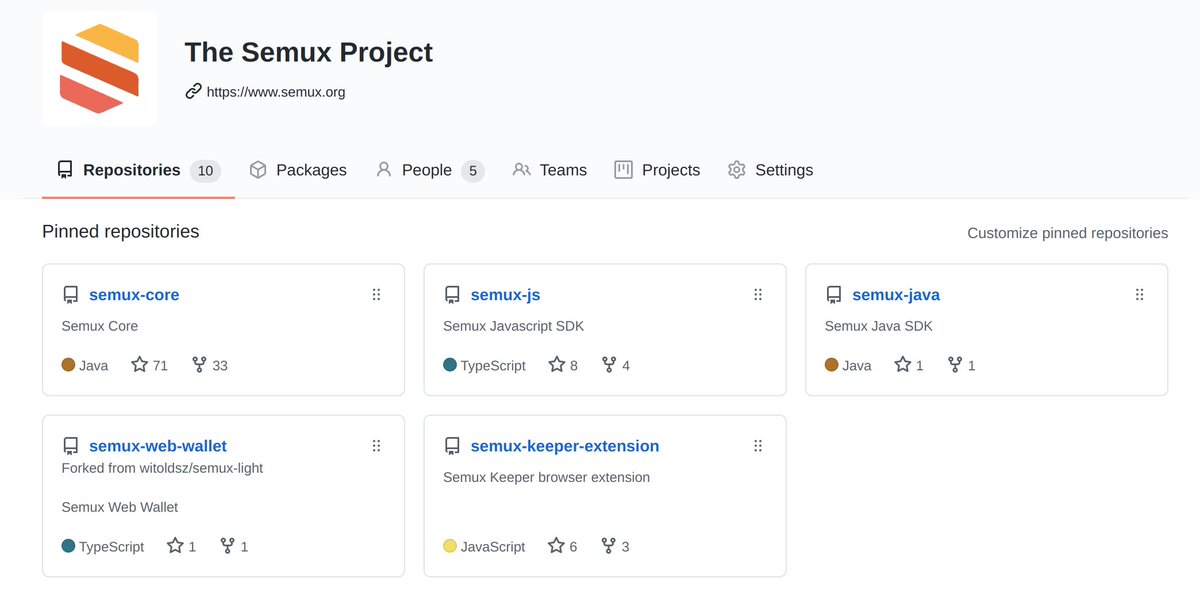This screenshot has height=613, width=1200.
Task: Click the drag handle on semux-java card
Action: [x=1139, y=295]
